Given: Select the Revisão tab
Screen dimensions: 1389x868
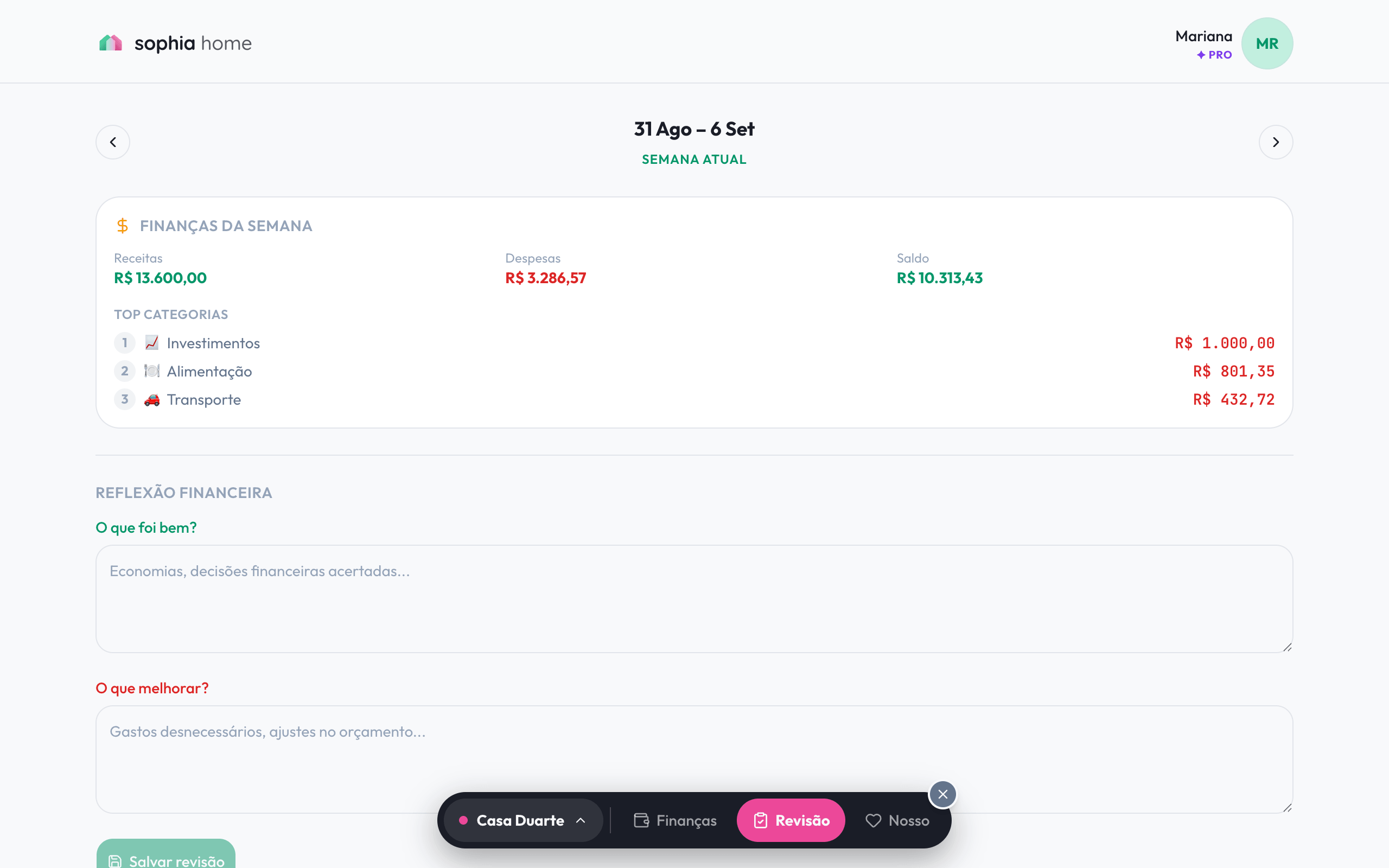Looking at the screenshot, I should (x=791, y=820).
